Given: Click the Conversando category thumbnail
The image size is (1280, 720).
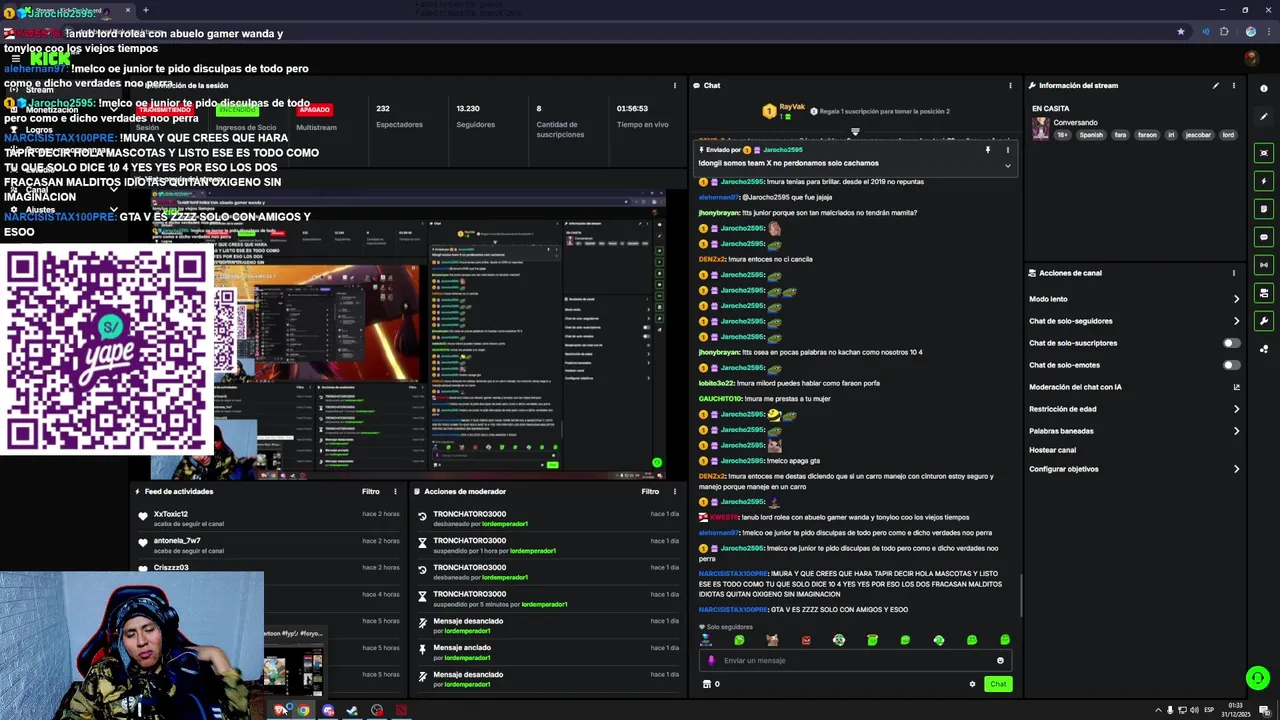Looking at the screenshot, I should (1041, 128).
